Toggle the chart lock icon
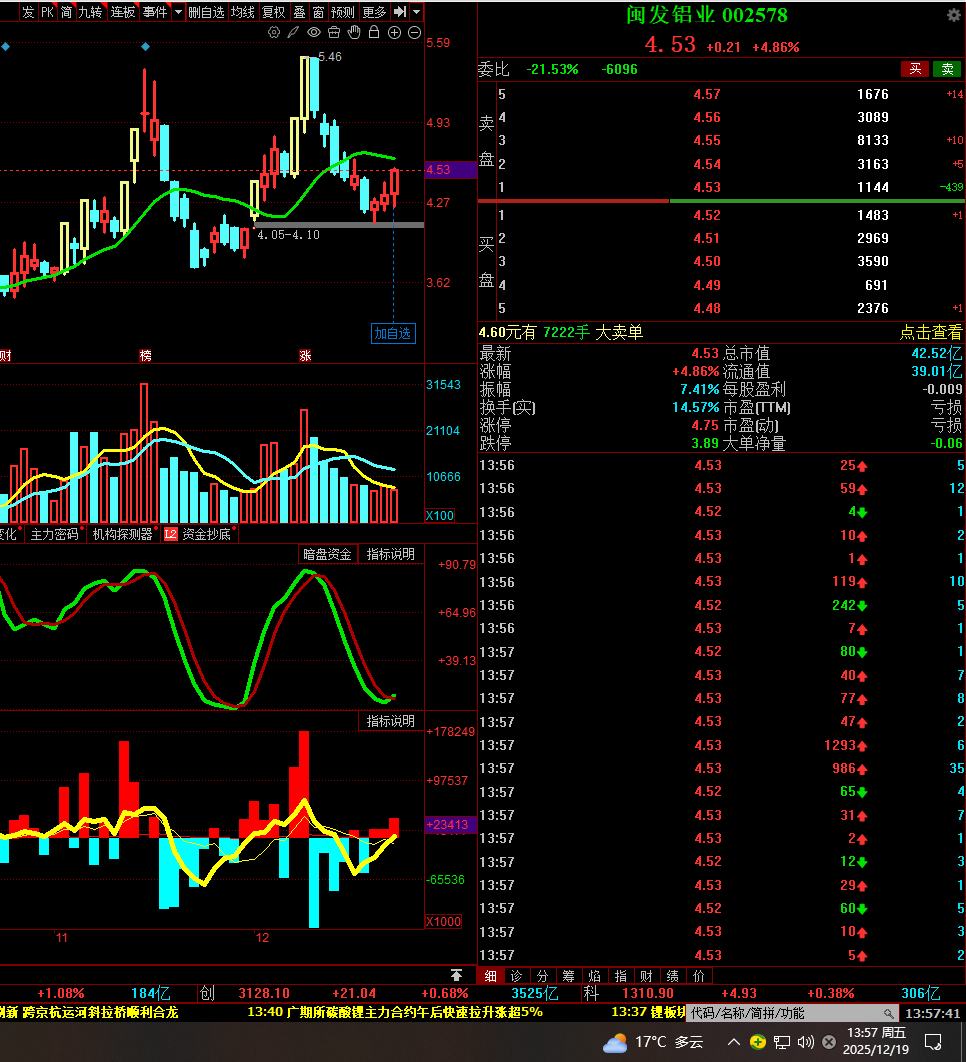 (374, 32)
